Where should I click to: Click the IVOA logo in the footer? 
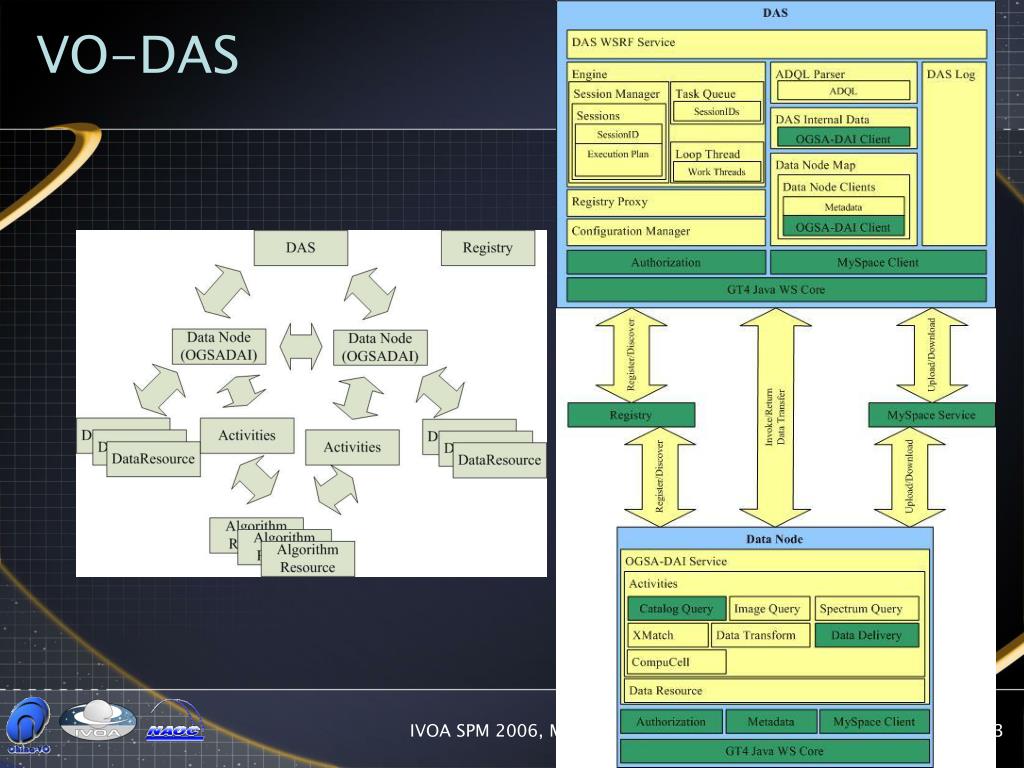coord(97,720)
